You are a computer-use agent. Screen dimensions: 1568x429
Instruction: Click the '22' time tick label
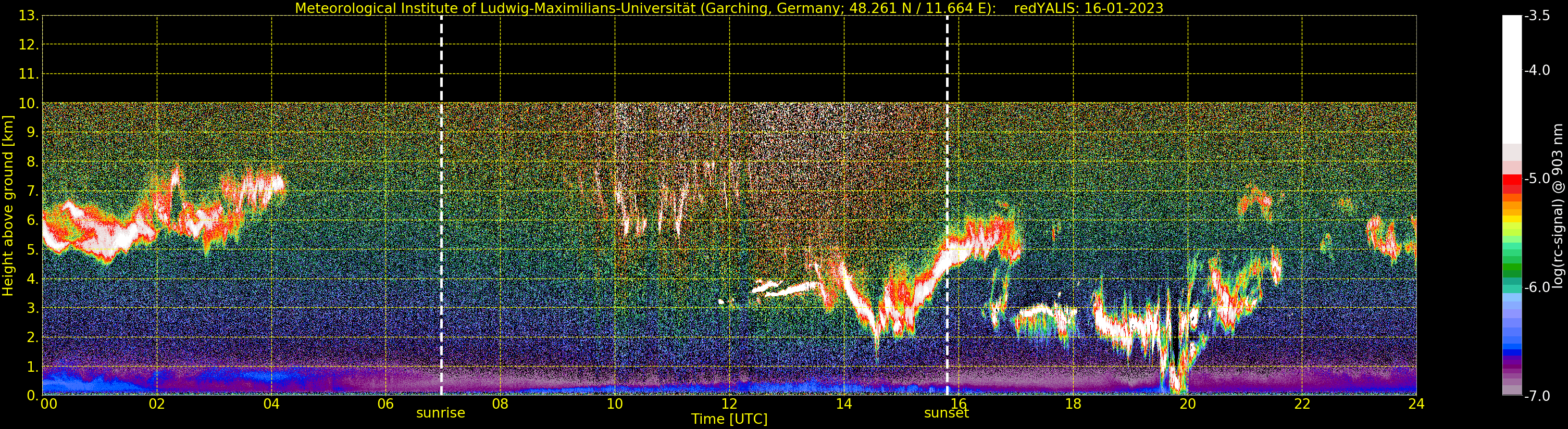[1302, 404]
